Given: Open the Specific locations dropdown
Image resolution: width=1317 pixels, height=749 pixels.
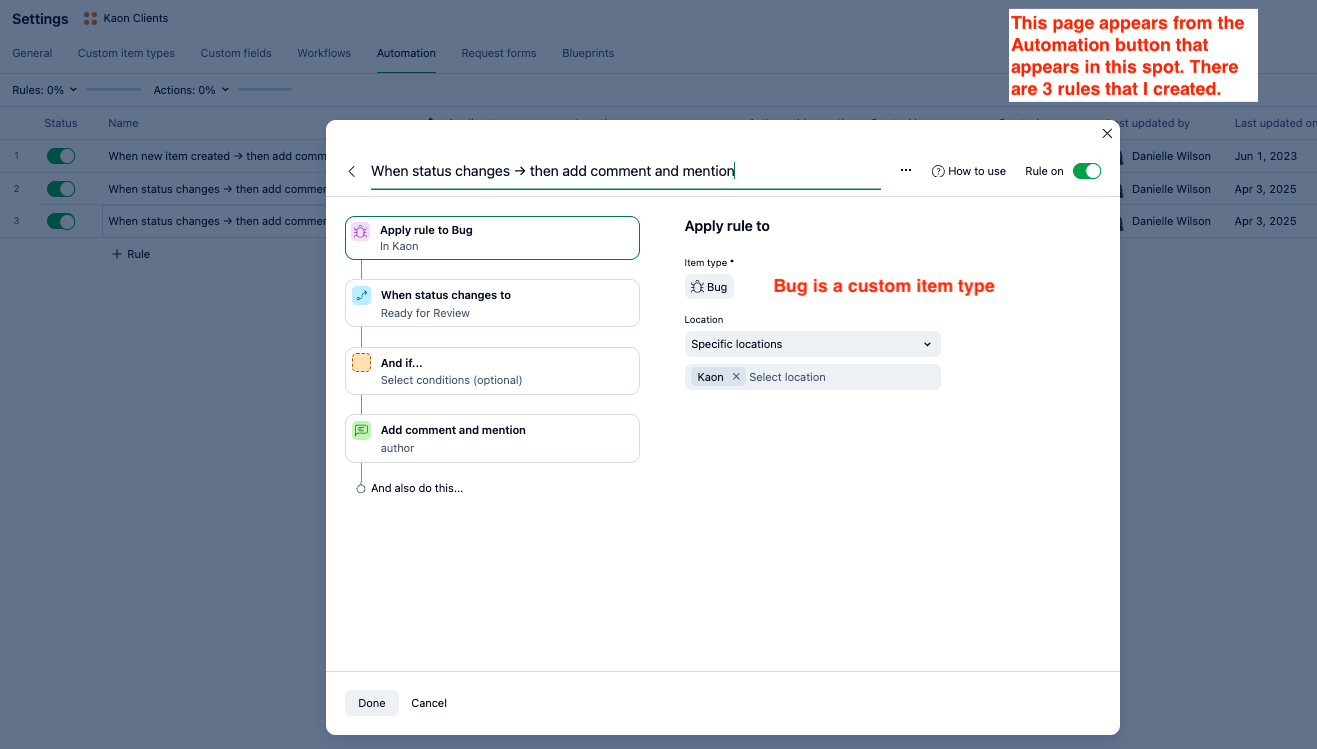Looking at the screenshot, I should [812, 344].
